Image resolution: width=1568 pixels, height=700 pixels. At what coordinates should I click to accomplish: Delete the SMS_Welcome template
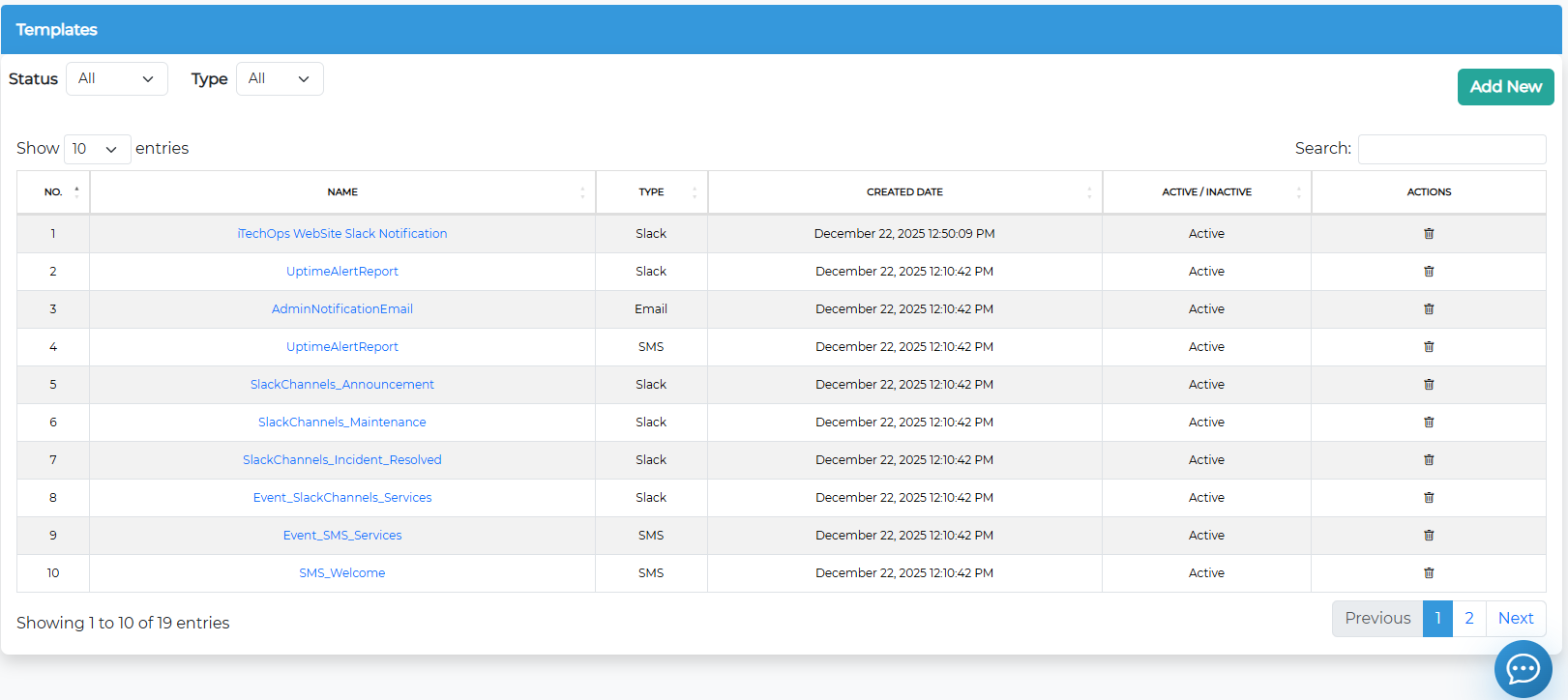[x=1429, y=573]
